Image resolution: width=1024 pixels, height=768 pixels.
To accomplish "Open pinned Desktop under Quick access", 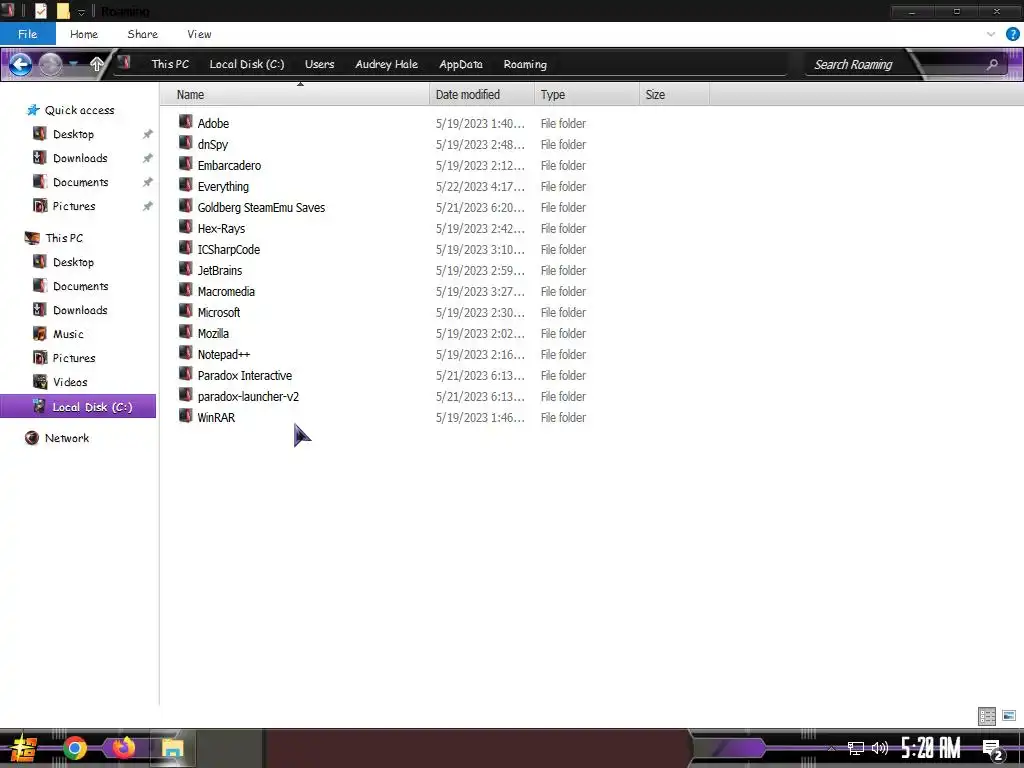I will [x=73, y=134].
